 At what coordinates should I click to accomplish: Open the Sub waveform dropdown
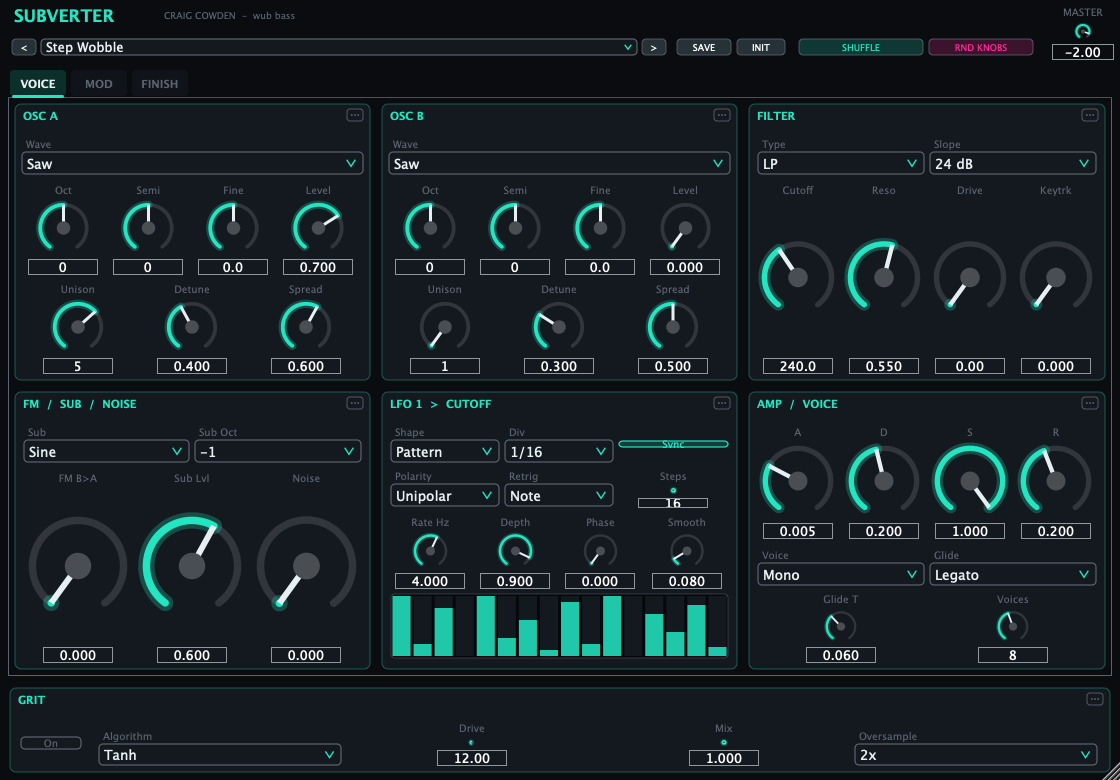click(106, 451)
